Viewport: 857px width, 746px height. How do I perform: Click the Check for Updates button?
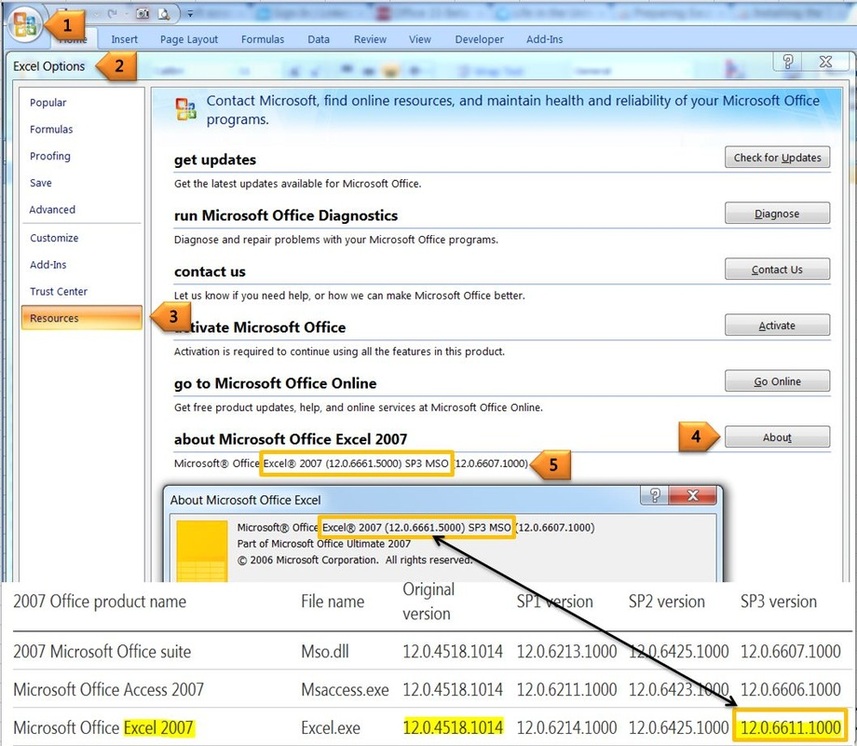point(777,157)
